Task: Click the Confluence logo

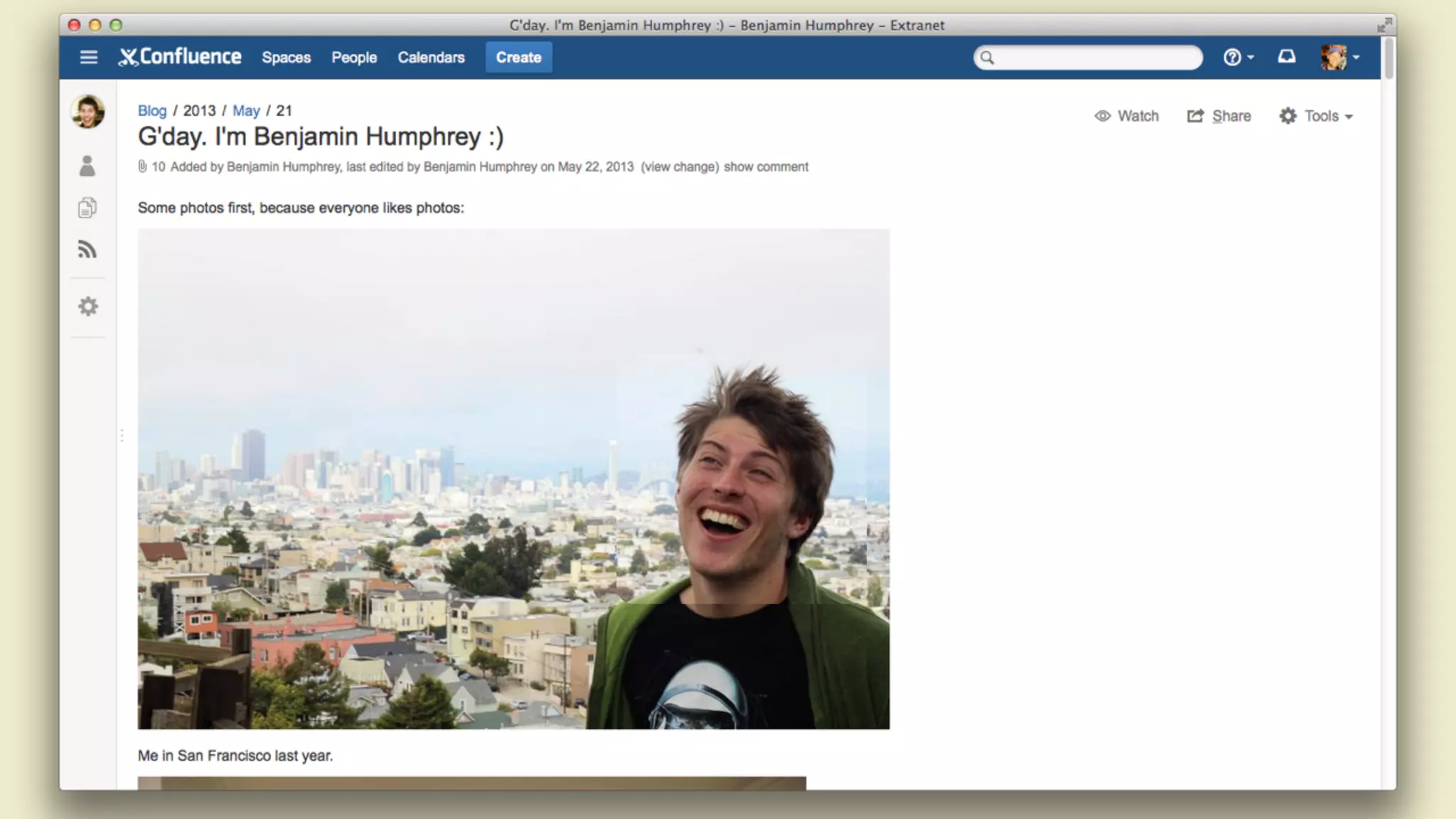Action: 180,57
